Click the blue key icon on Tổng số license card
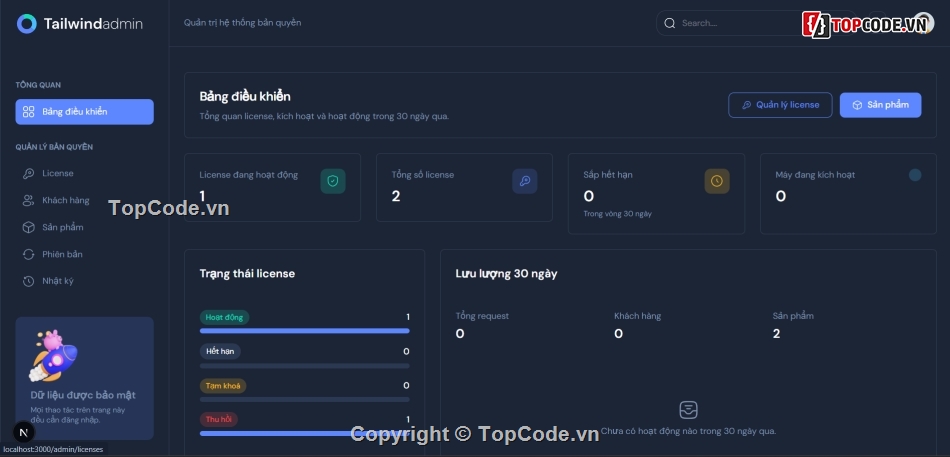This screenshot has width=950, height=457. click(x=525, y=181)
